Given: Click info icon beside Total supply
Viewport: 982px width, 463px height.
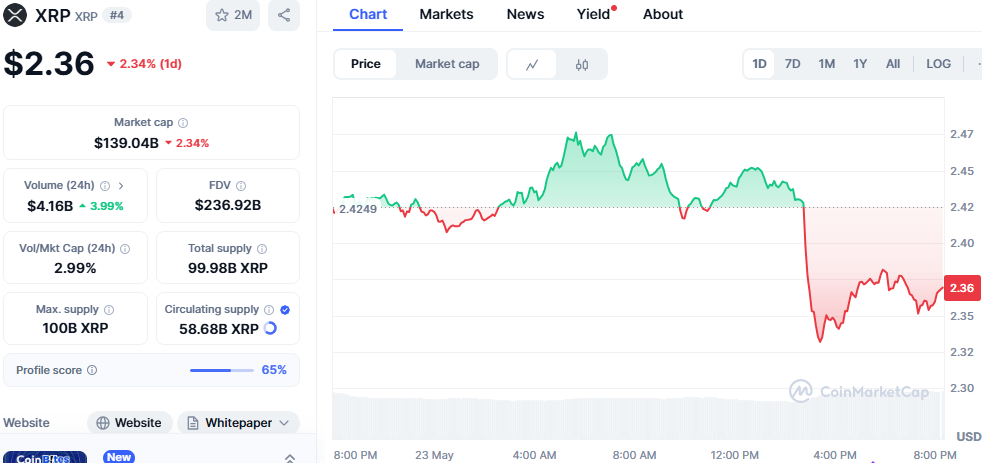Looking at the screenshot, I should coord(262,249).
